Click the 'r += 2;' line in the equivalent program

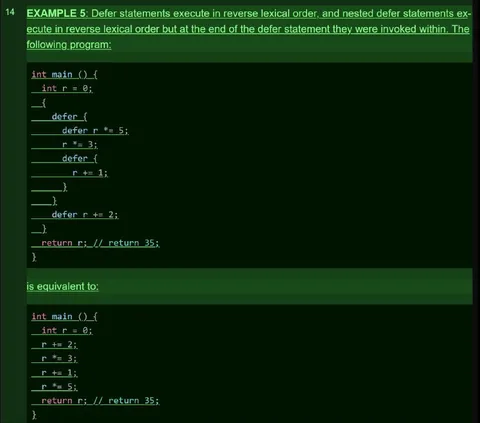tap(59, 344)
